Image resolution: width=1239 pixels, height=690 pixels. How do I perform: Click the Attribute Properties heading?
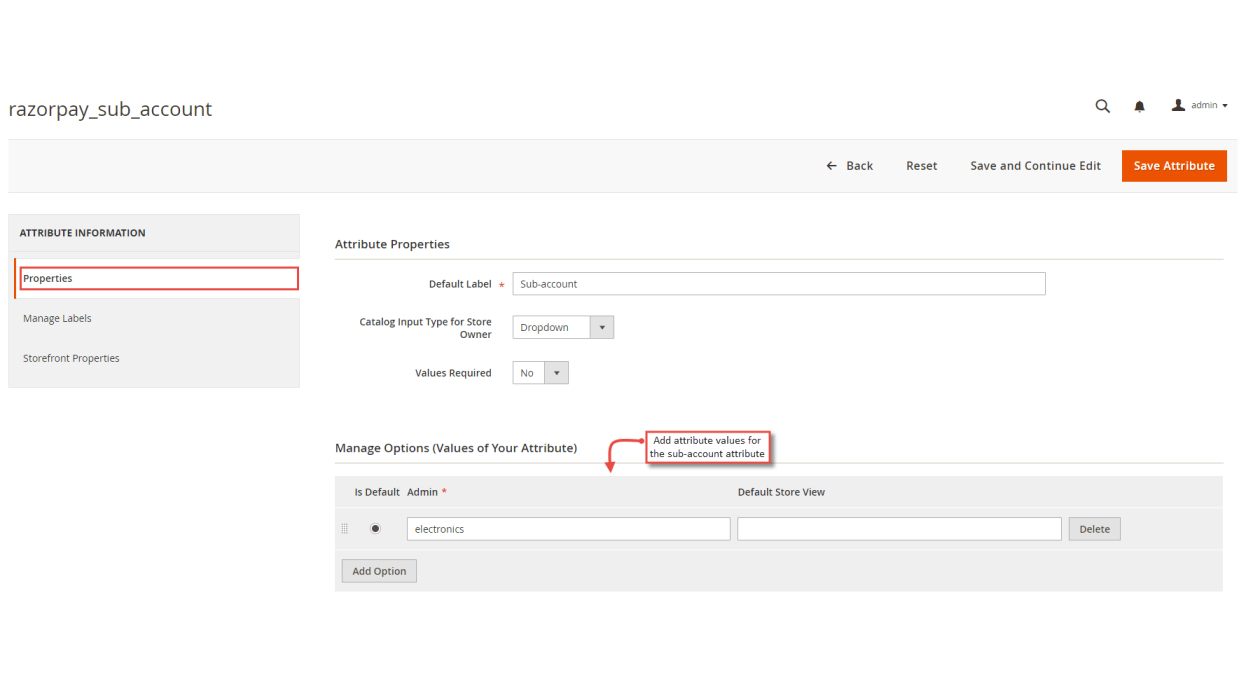tap(392, 244)
